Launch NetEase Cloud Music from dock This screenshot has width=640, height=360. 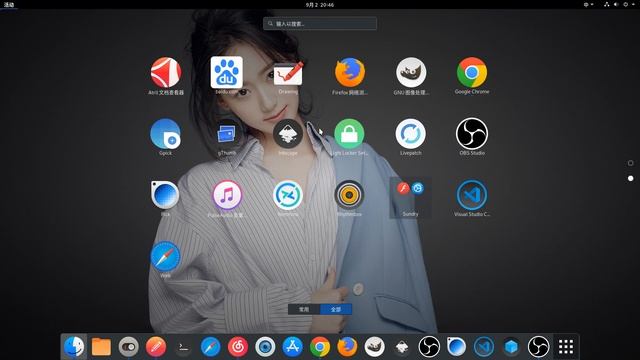coord(238,347)
